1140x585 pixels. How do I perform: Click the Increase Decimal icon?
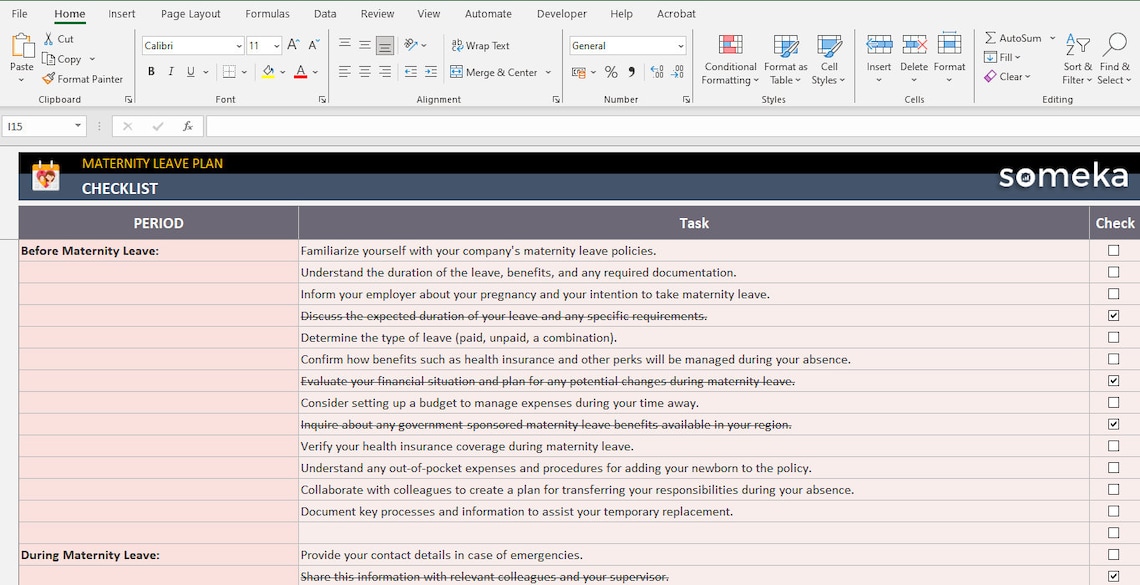coord(657,72)
